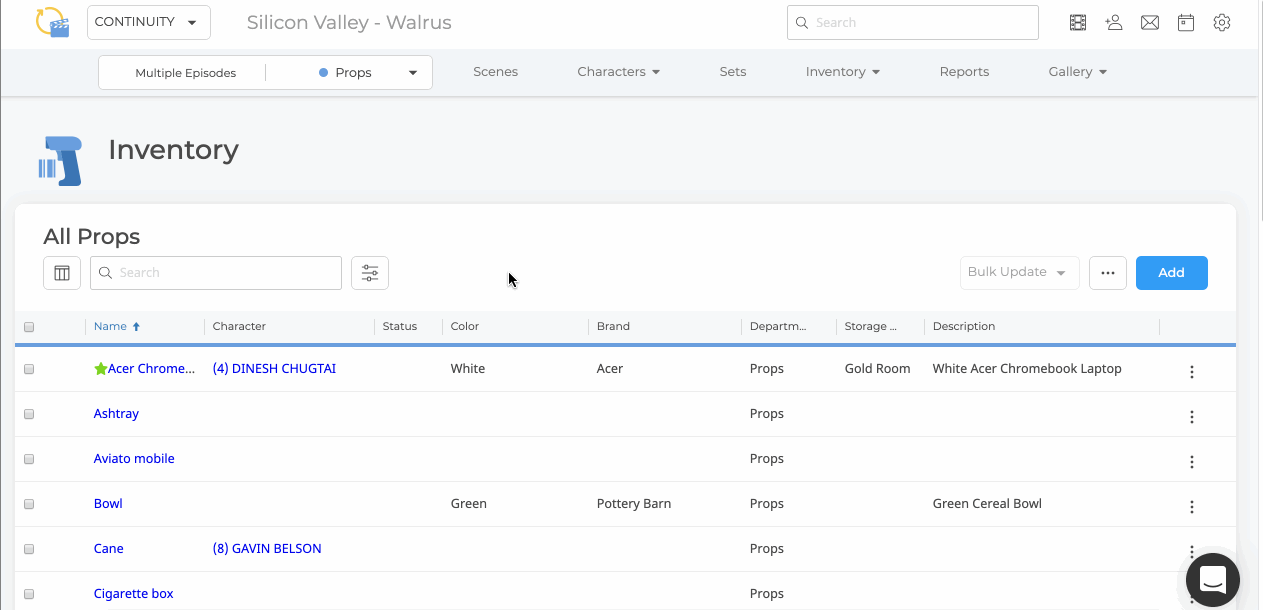Click the global Search field in header
This screenshot has width=1263, height=610.
point(912,22)
